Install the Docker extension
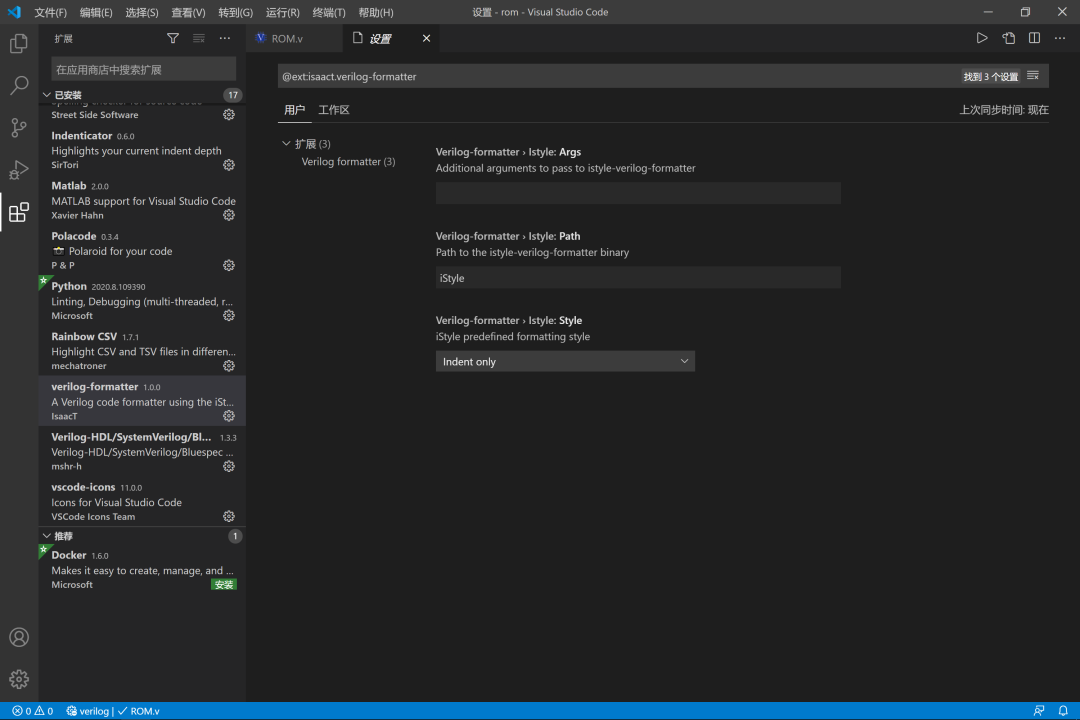Image resolution: width=1080 pixels, height=720 pixels. (x=224, y=584)
